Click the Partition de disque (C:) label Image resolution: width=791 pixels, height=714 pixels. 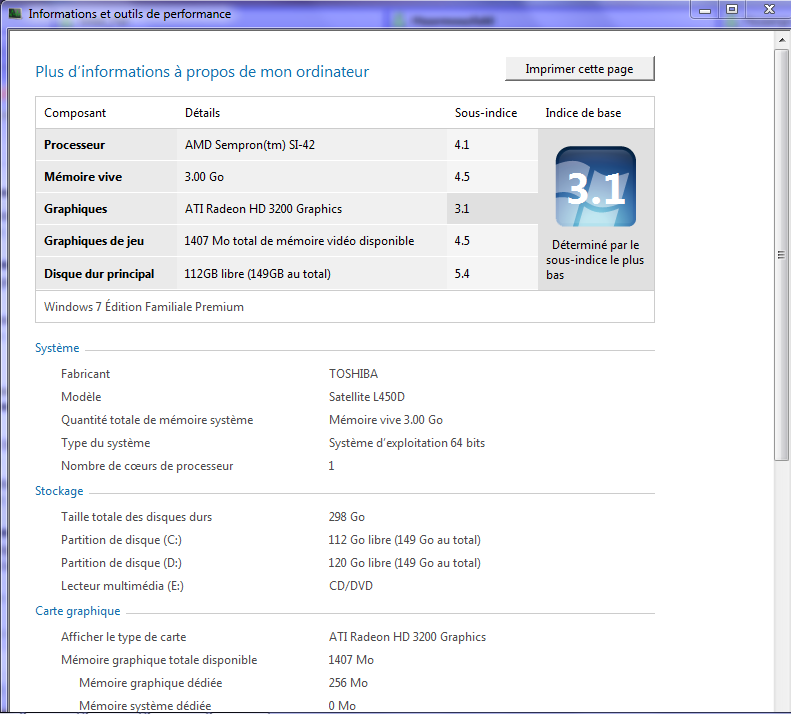pos(121,540)
